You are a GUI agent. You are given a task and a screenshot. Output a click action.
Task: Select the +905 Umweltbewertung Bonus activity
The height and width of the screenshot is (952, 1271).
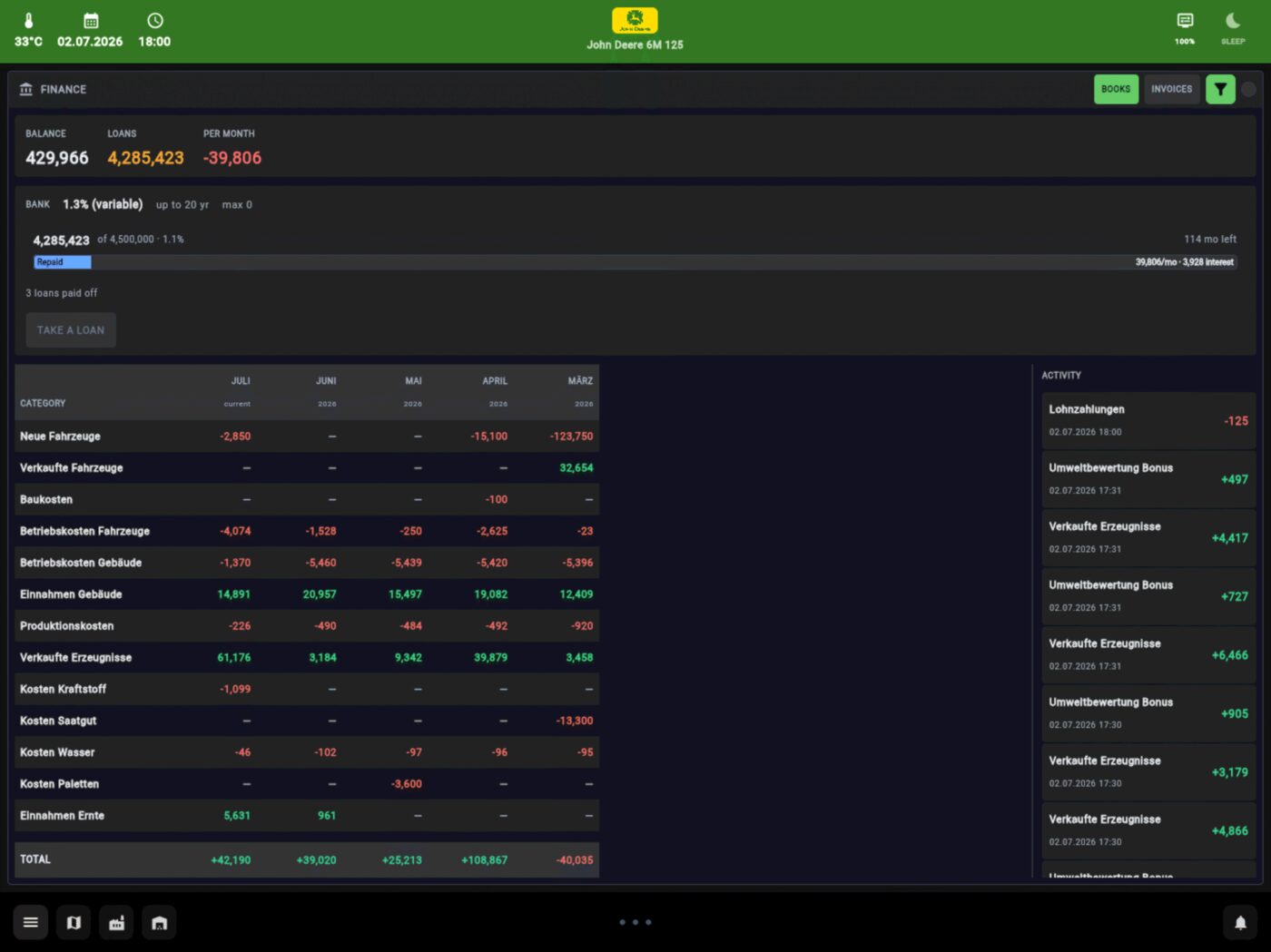tap(1148, 713)
